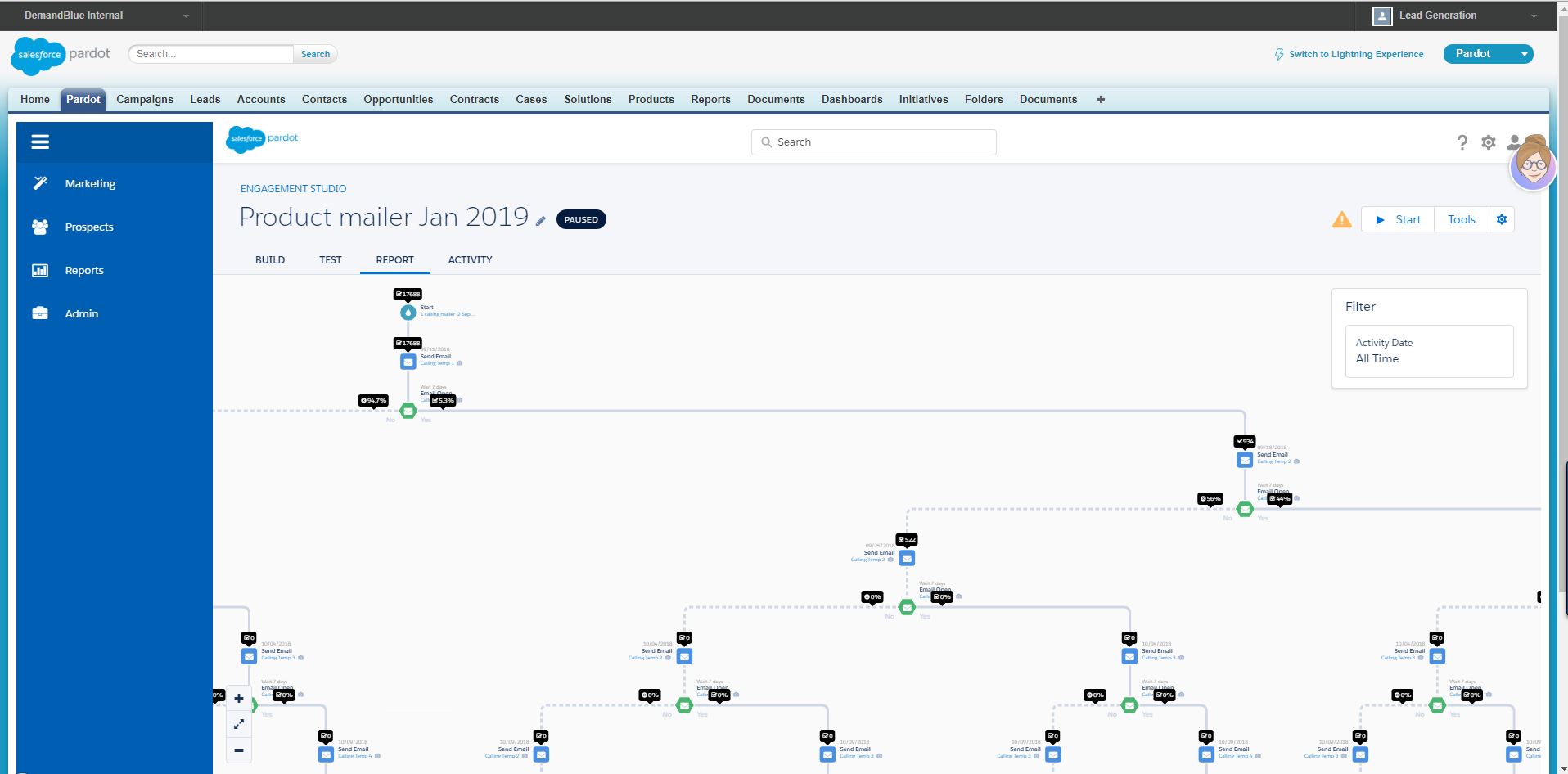Go to the Home tab
The width and height of the screenshot is (1568, 774).
35,99
